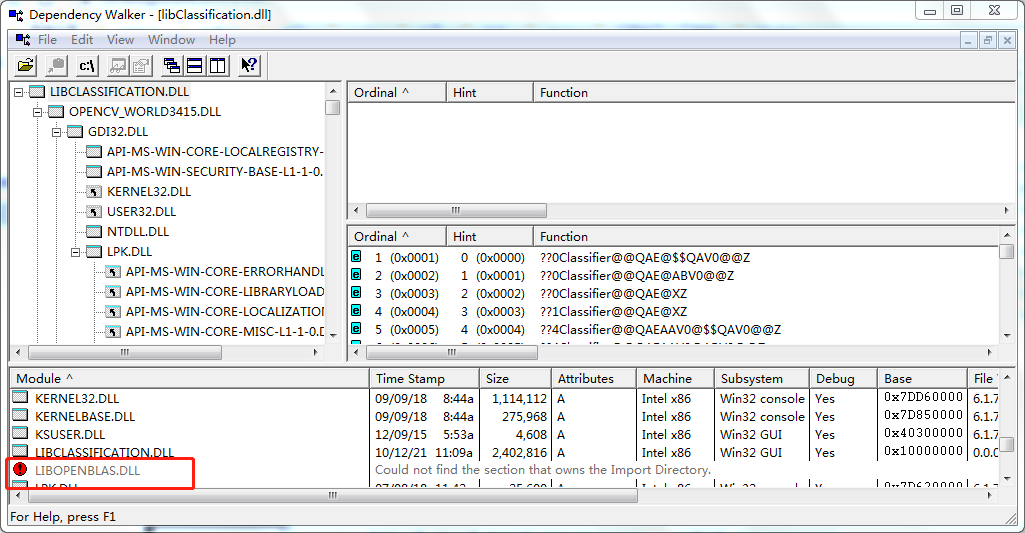Click the document icon beside the File menu
Screen dimensions: 1025x533
23,40
